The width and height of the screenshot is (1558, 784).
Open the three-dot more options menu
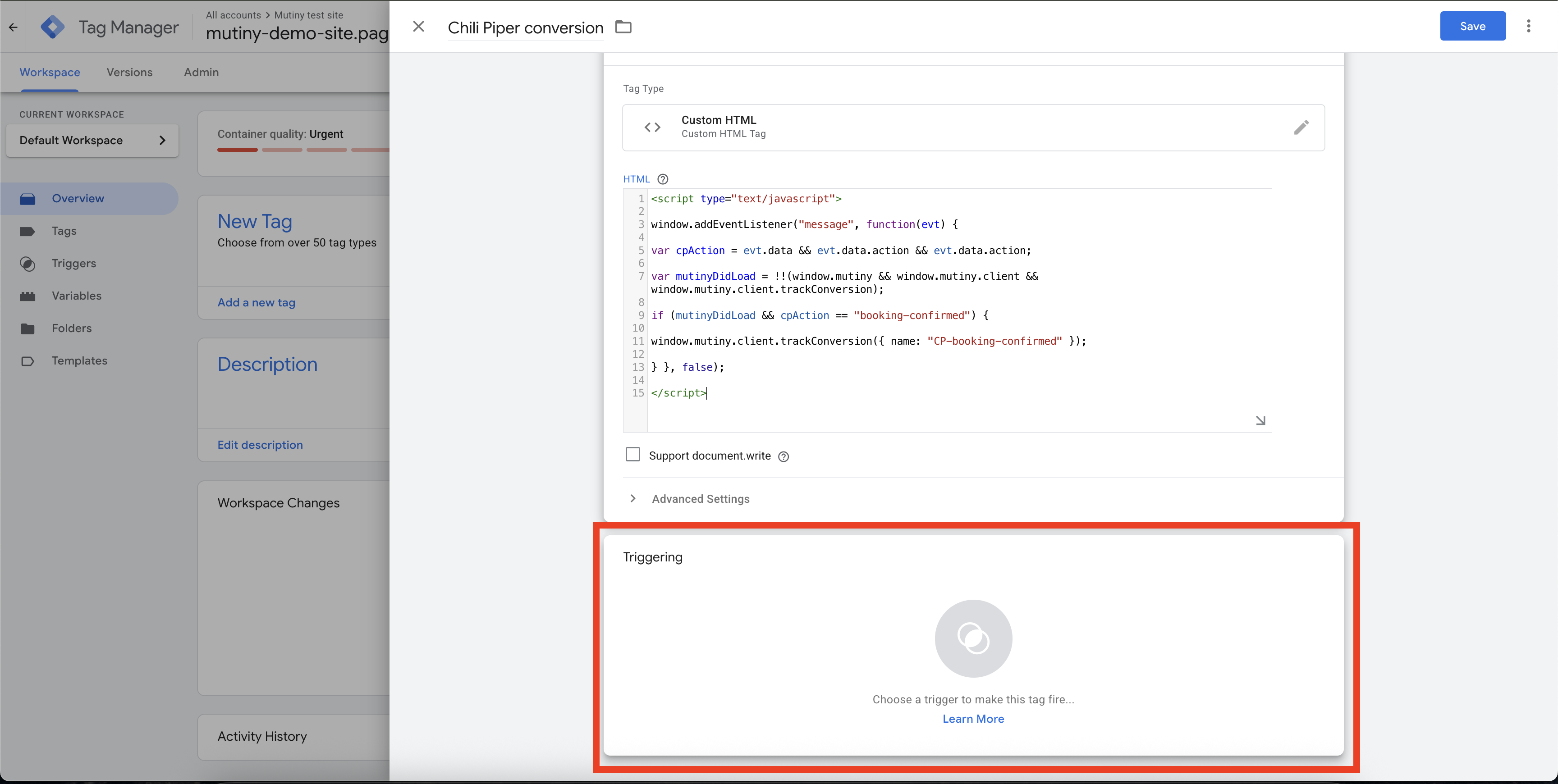(1528, 26)
